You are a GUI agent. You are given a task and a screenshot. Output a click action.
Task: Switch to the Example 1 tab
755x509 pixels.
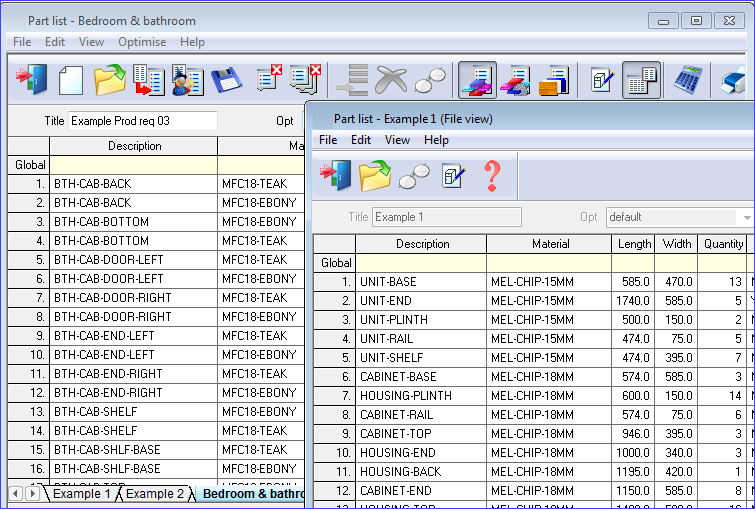(x=81, y=494)
